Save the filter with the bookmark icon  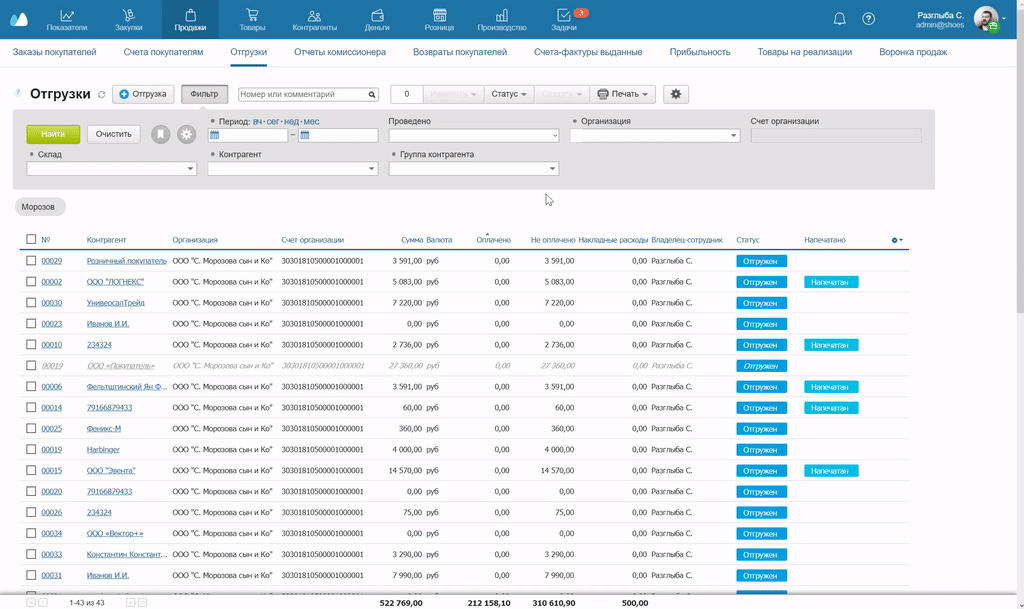coord(160,134)
